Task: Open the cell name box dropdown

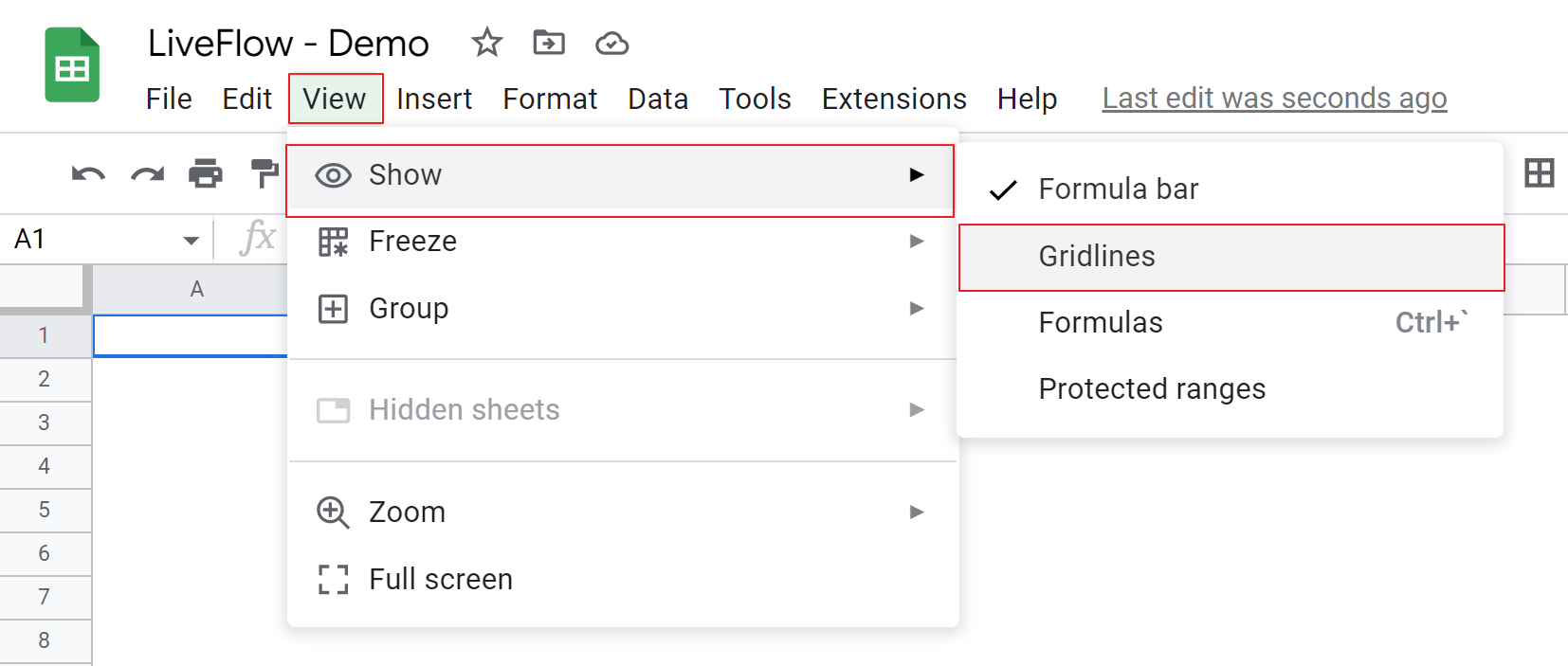Action: 191,239
